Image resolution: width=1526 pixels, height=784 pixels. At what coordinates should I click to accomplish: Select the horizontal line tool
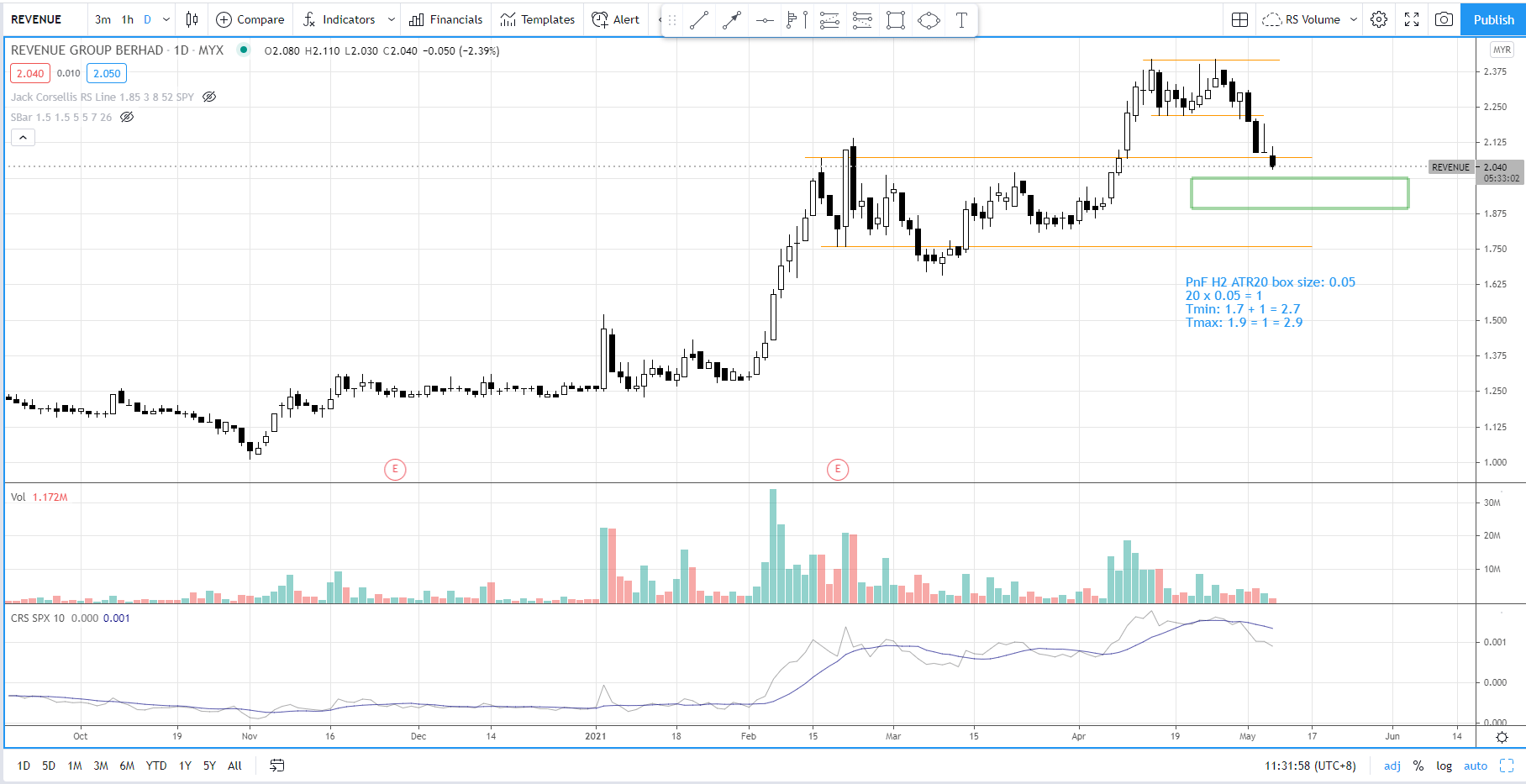tap(765, 20)
